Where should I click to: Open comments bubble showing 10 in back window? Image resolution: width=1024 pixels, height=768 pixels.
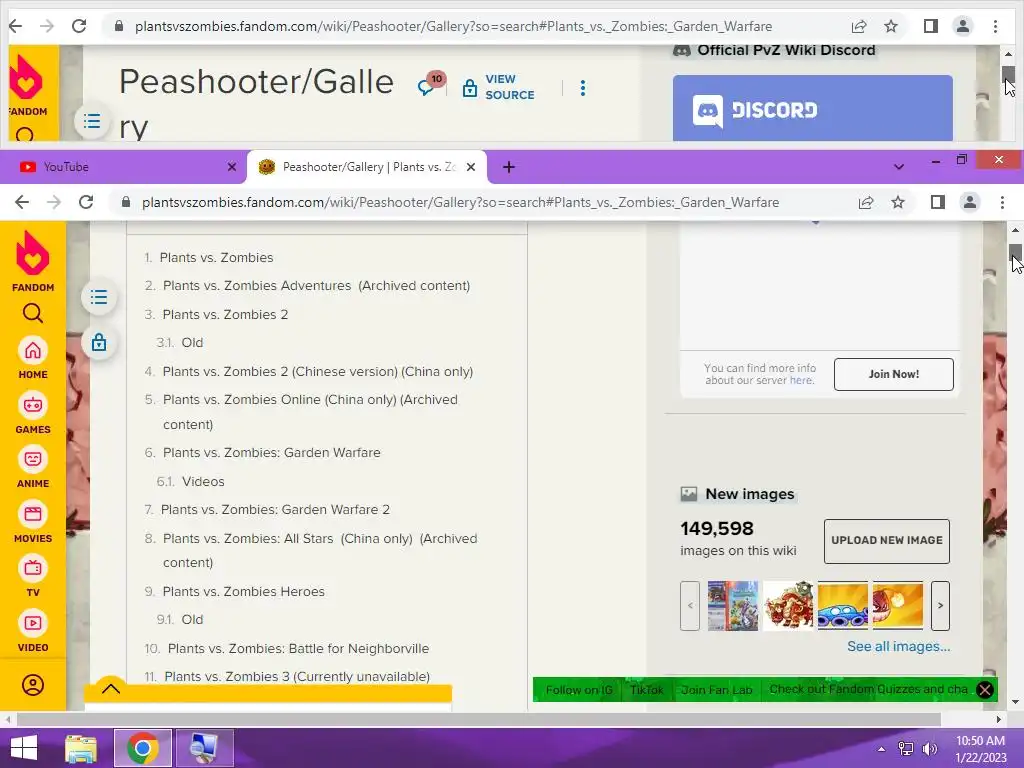431,84
